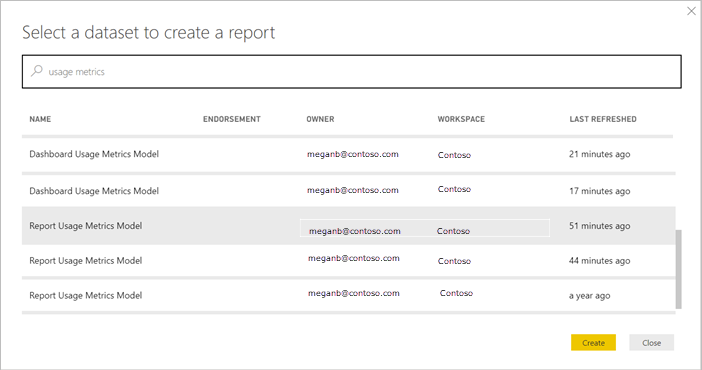The image size is (702, 370).
Task: Select Report Usage Metrics Model refreshed 44 minutes ago
Action: (348, 261)
